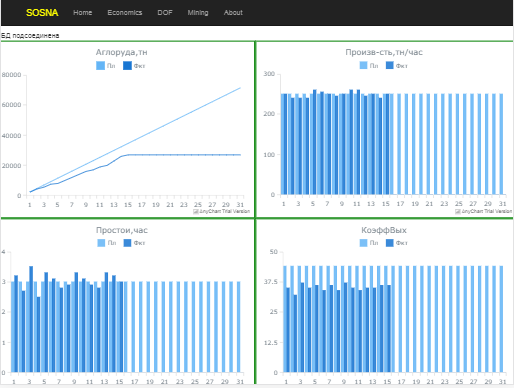Viewport: 514px width, 388px height.
Task: Click the Аглоруда,тн chart title
Action: (x=122, y=52)
